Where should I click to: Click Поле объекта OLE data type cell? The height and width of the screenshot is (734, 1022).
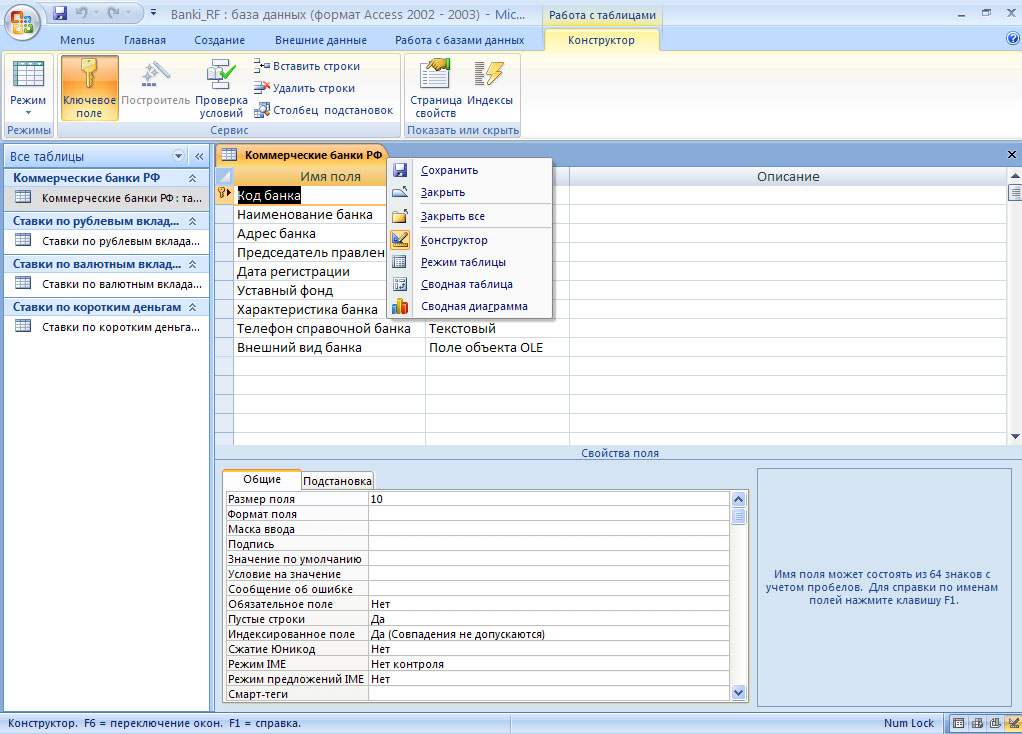497,347
